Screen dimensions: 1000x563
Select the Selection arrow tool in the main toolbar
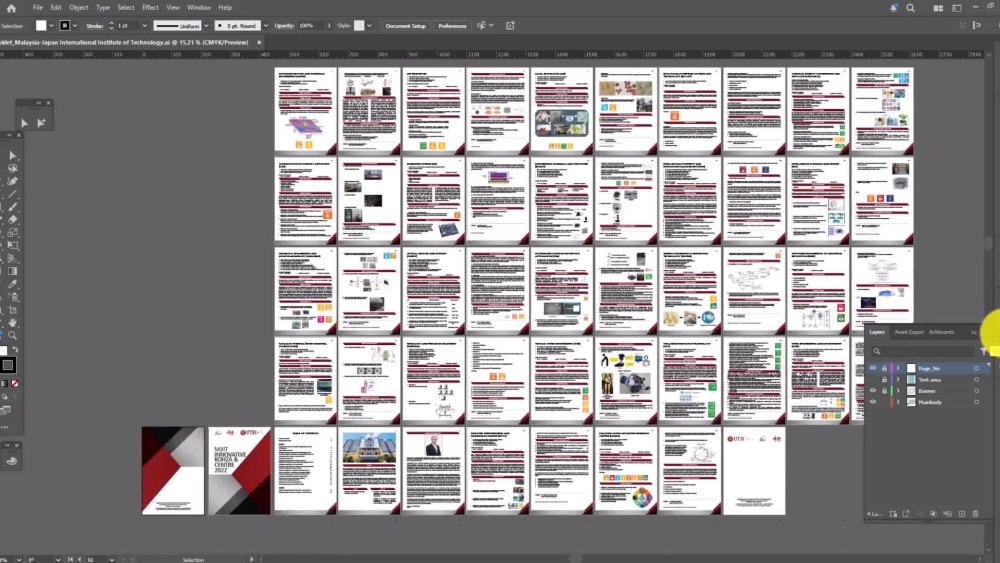click(x=12, y=156)
